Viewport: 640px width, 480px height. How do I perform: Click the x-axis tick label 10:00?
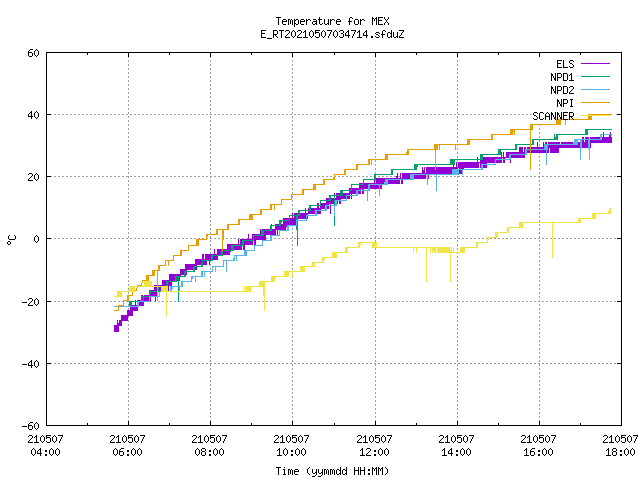click(x=291, y=452)
